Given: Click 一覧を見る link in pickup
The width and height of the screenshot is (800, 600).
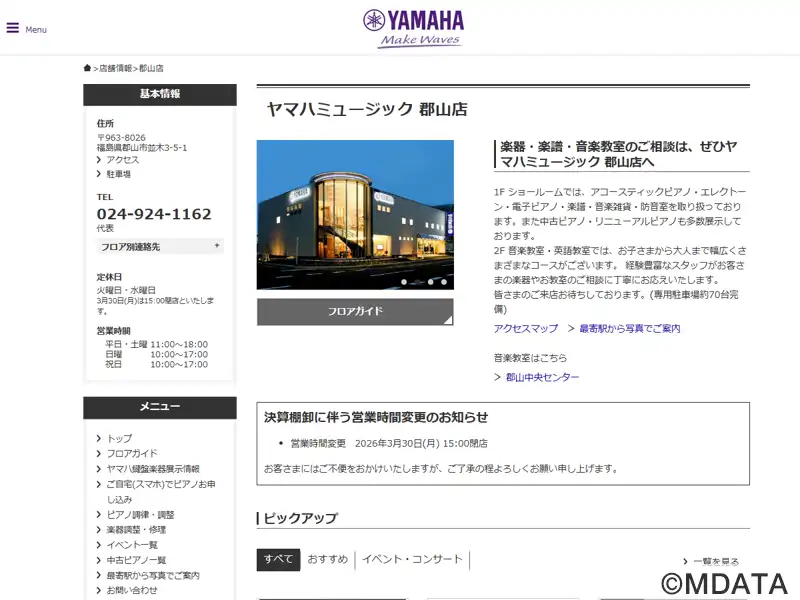Looking at the screenshot, I should [716, 561].
